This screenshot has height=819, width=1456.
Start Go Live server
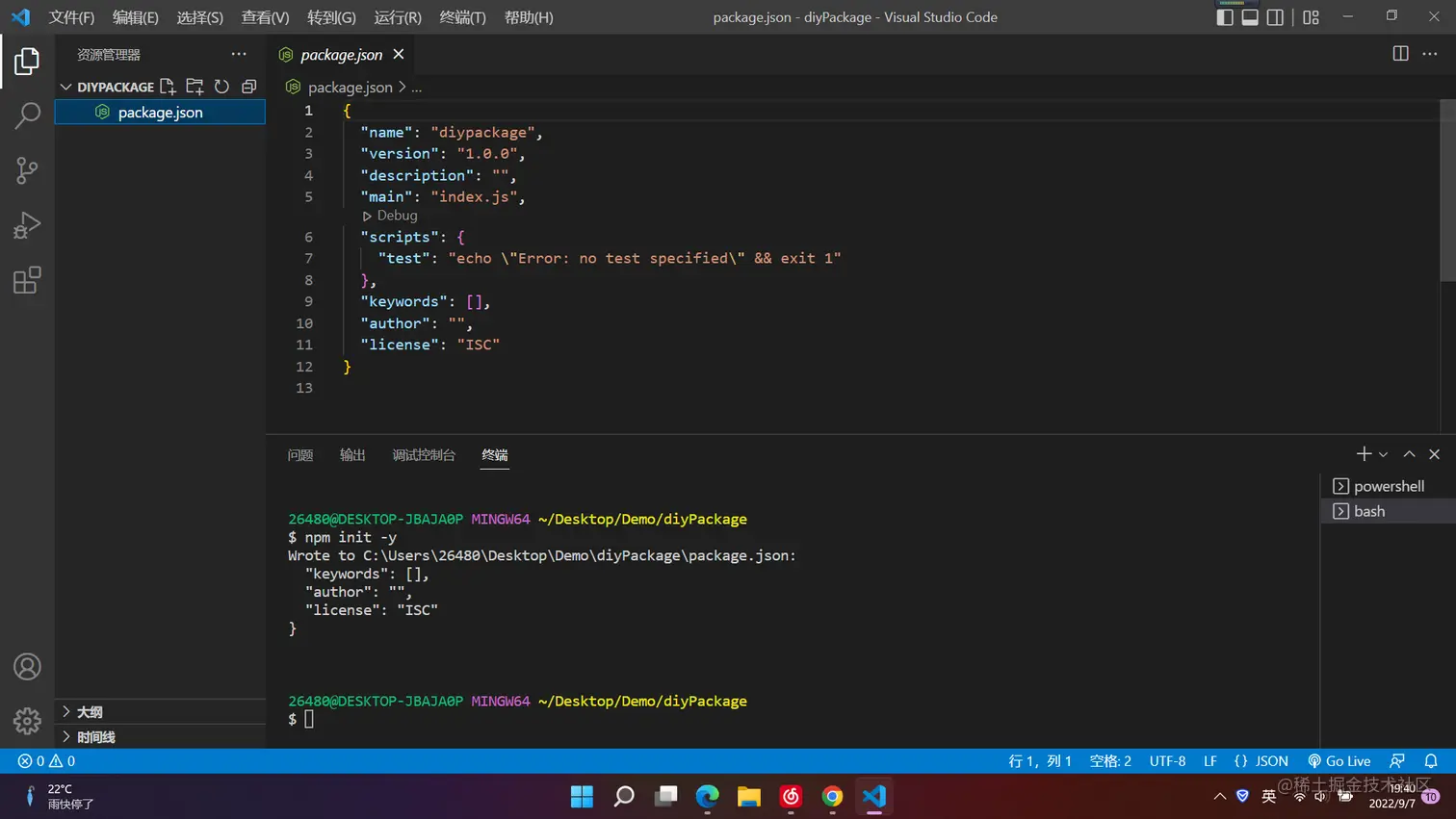(1339, 761)
